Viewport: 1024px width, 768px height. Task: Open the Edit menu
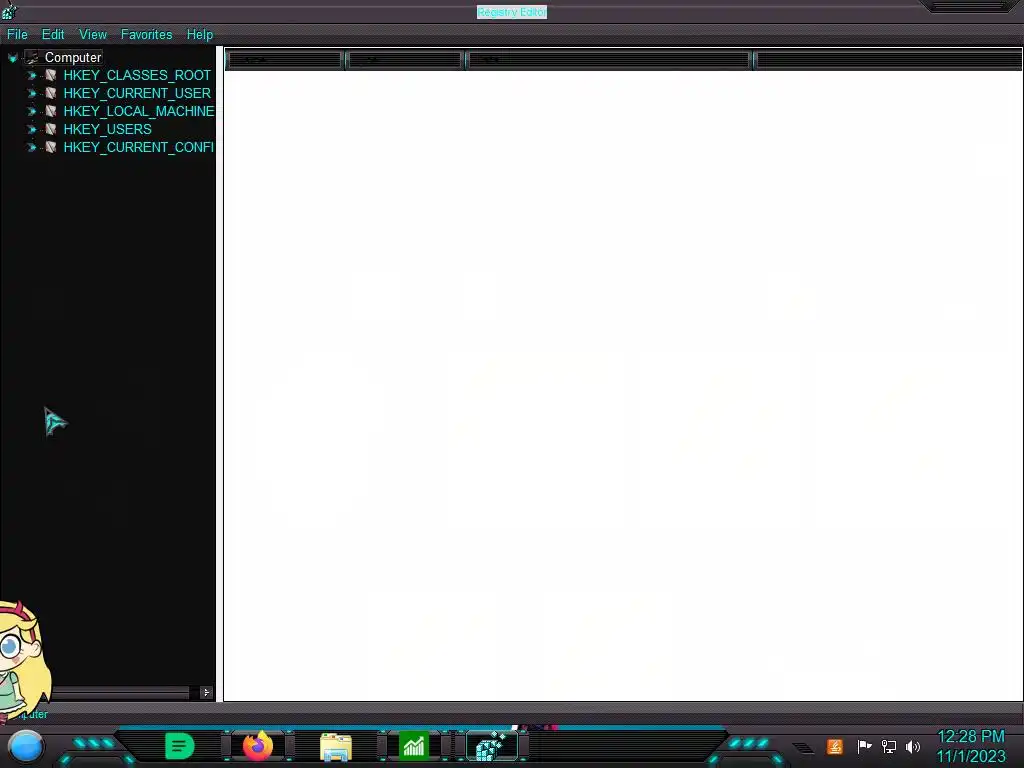[x=53, y=35]
